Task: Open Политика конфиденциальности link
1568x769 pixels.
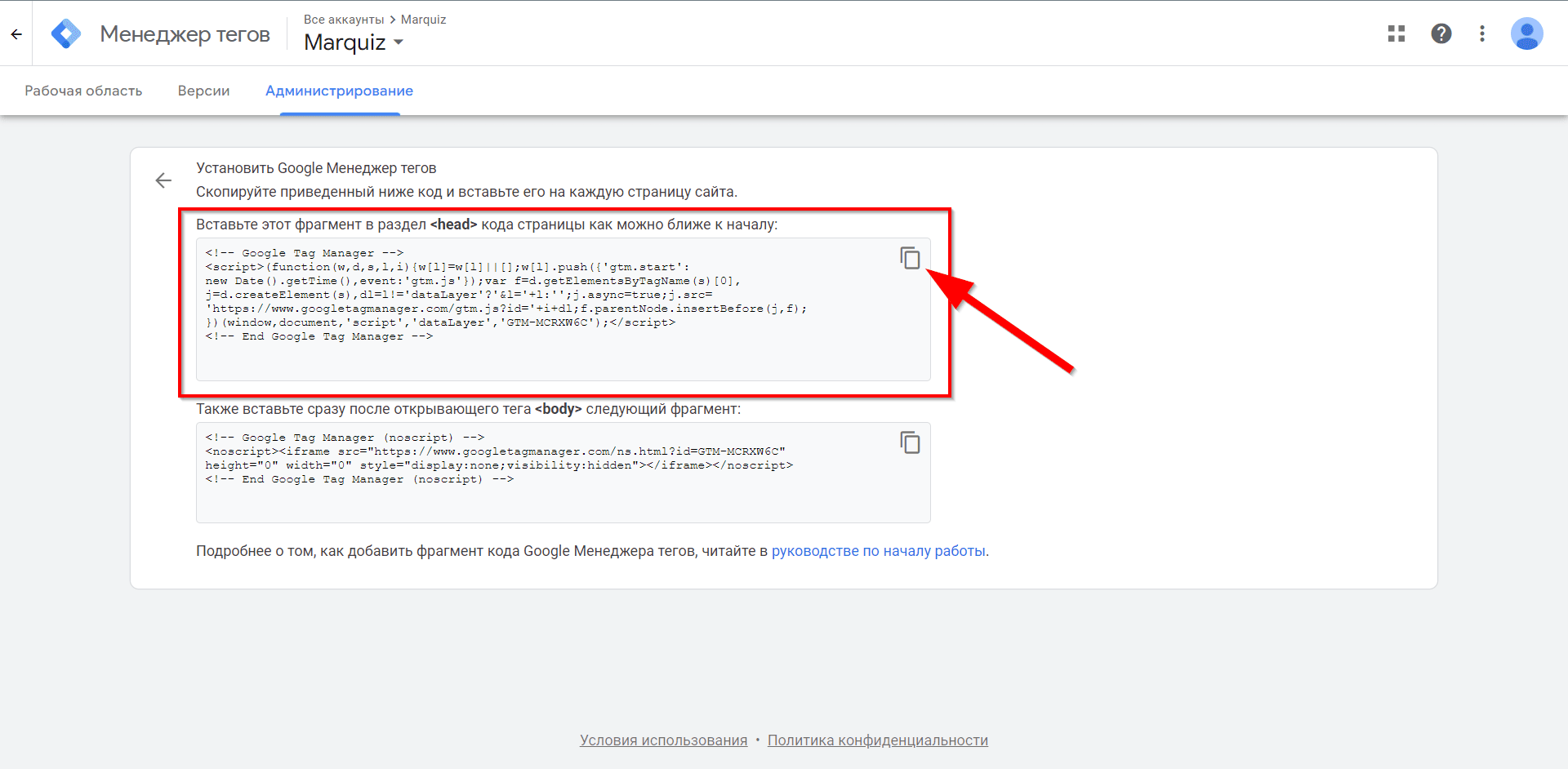Action: 878,740
